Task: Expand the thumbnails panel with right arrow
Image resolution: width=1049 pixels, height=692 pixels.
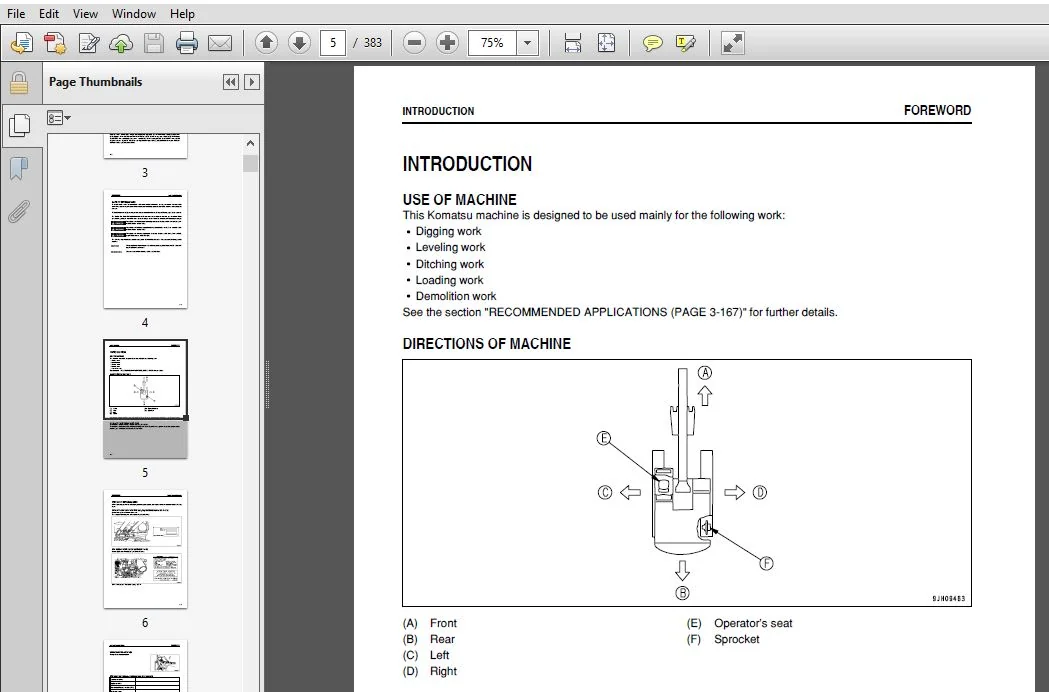Action: tap(252, 82)
